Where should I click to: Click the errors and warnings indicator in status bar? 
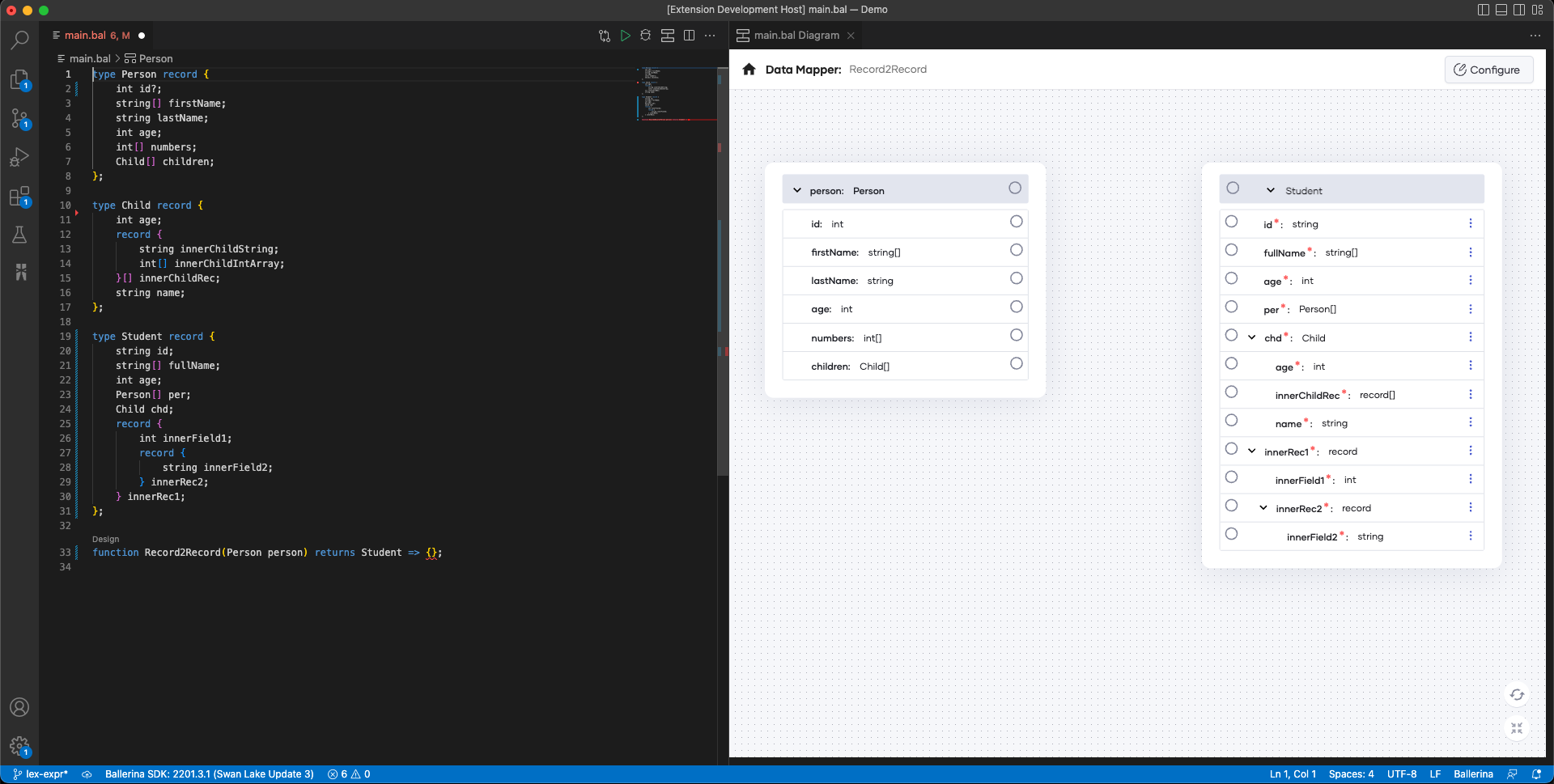tap(348, 774)
